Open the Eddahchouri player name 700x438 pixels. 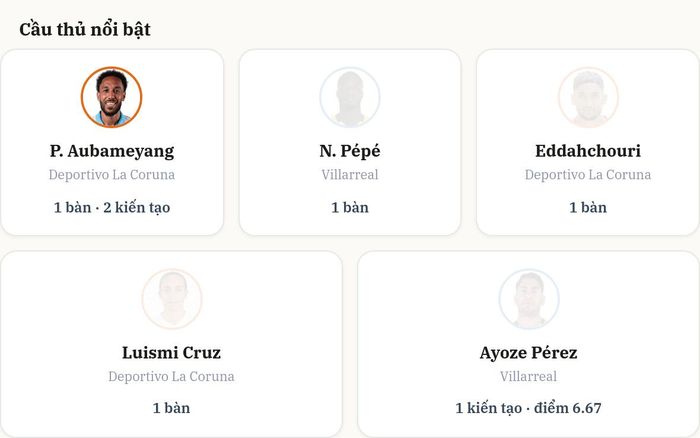pos(588,151)
